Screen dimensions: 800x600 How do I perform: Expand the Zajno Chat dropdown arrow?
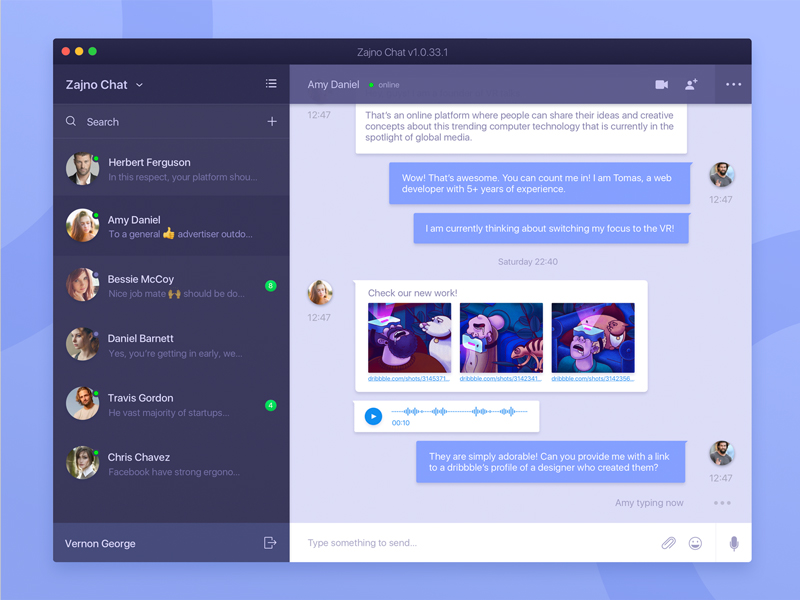[x=140, y=85]
